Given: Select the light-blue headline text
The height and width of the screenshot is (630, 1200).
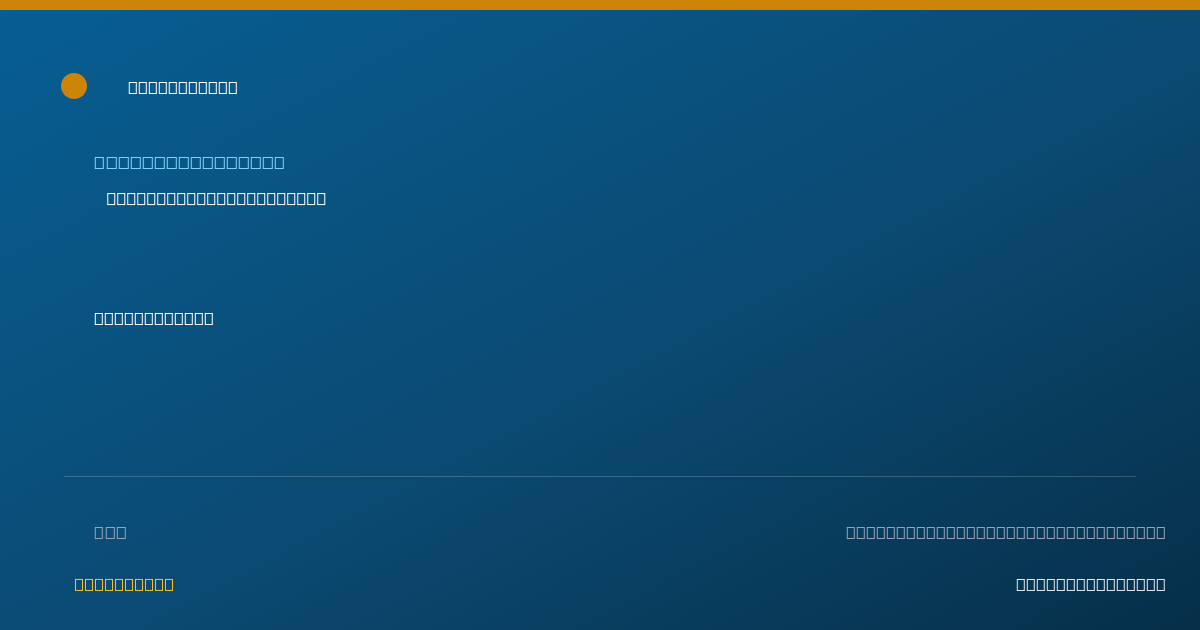Looking at the screenshot, I should tap(189, 162).
